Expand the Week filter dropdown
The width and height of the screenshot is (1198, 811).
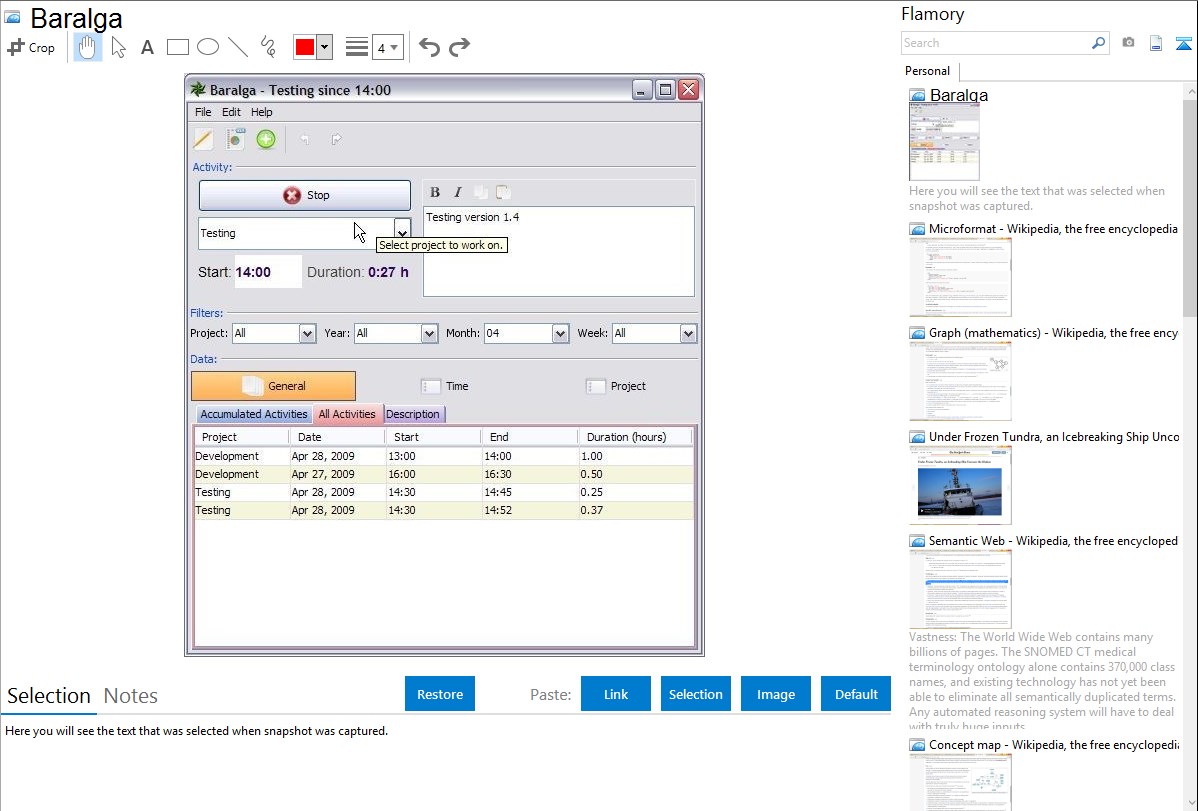pos(688,333)
